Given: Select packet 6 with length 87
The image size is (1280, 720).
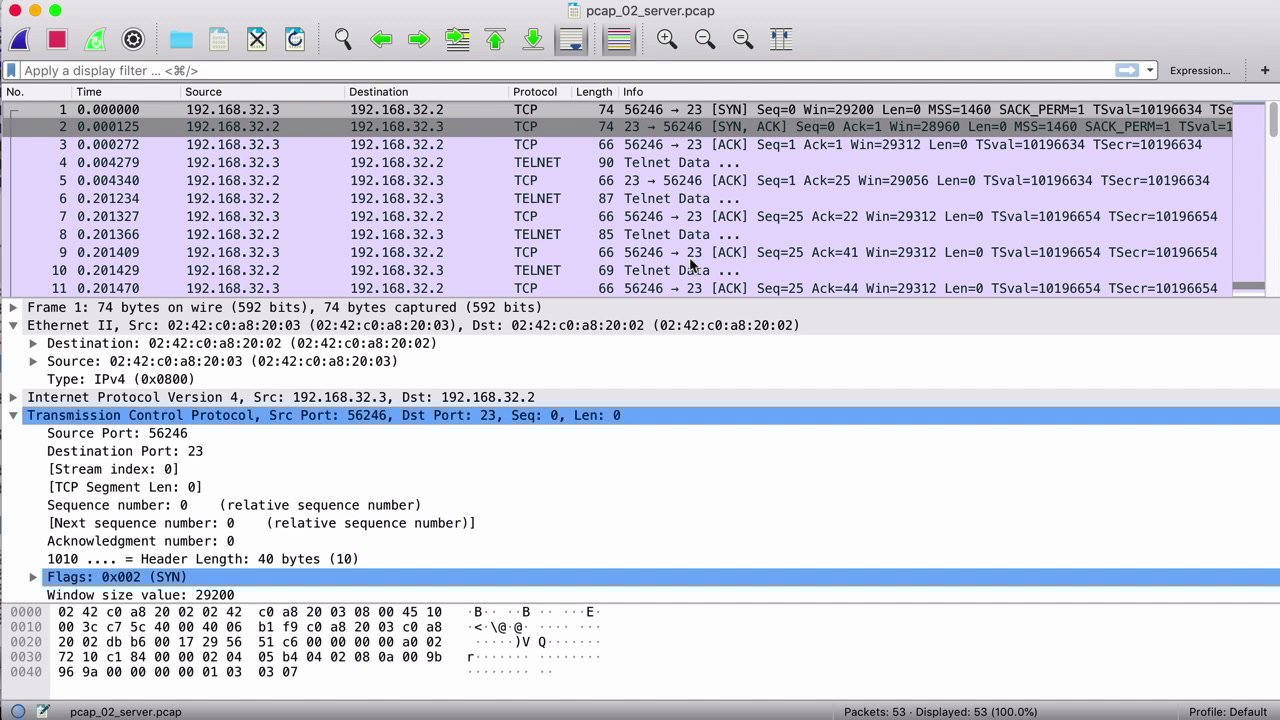Looking at the screenshot, I should 618,199.
